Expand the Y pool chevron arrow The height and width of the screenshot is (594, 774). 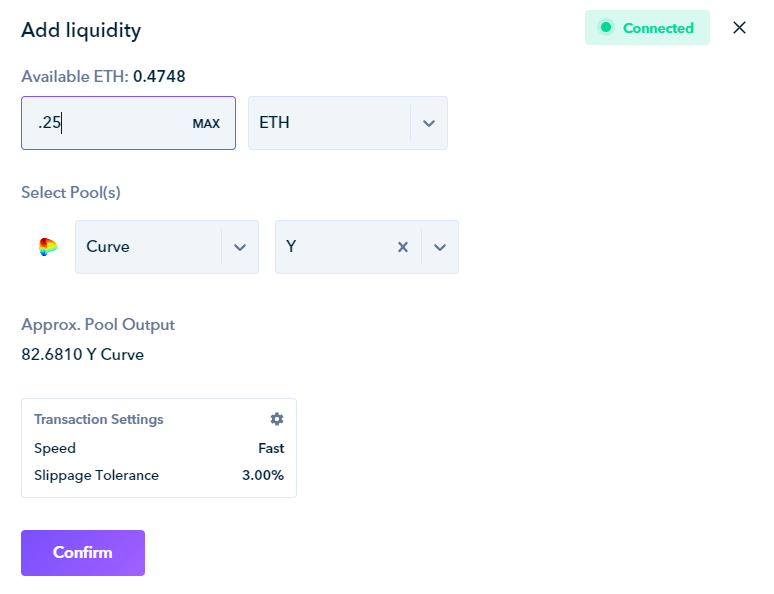(440, 247)
